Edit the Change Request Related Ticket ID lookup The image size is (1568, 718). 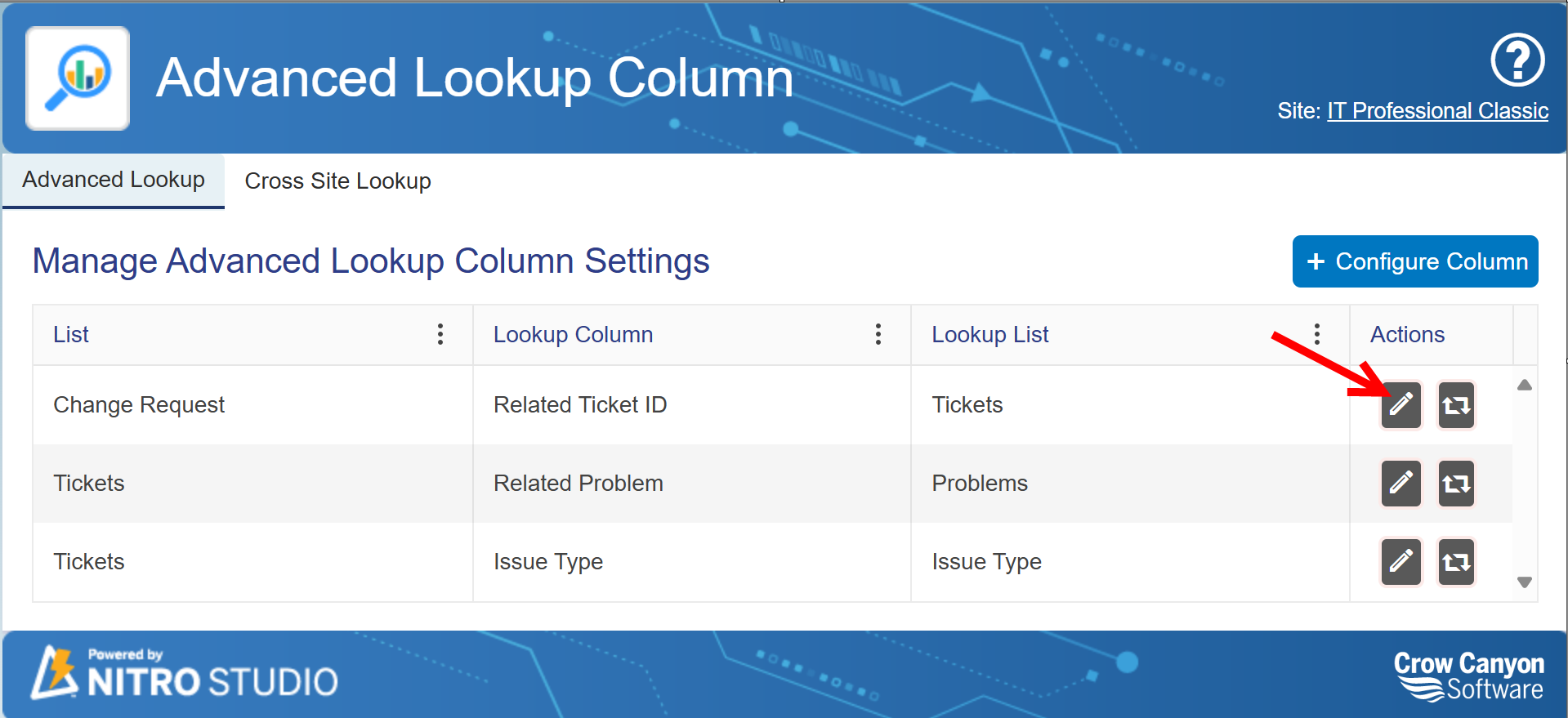(x=1400, y=404)
